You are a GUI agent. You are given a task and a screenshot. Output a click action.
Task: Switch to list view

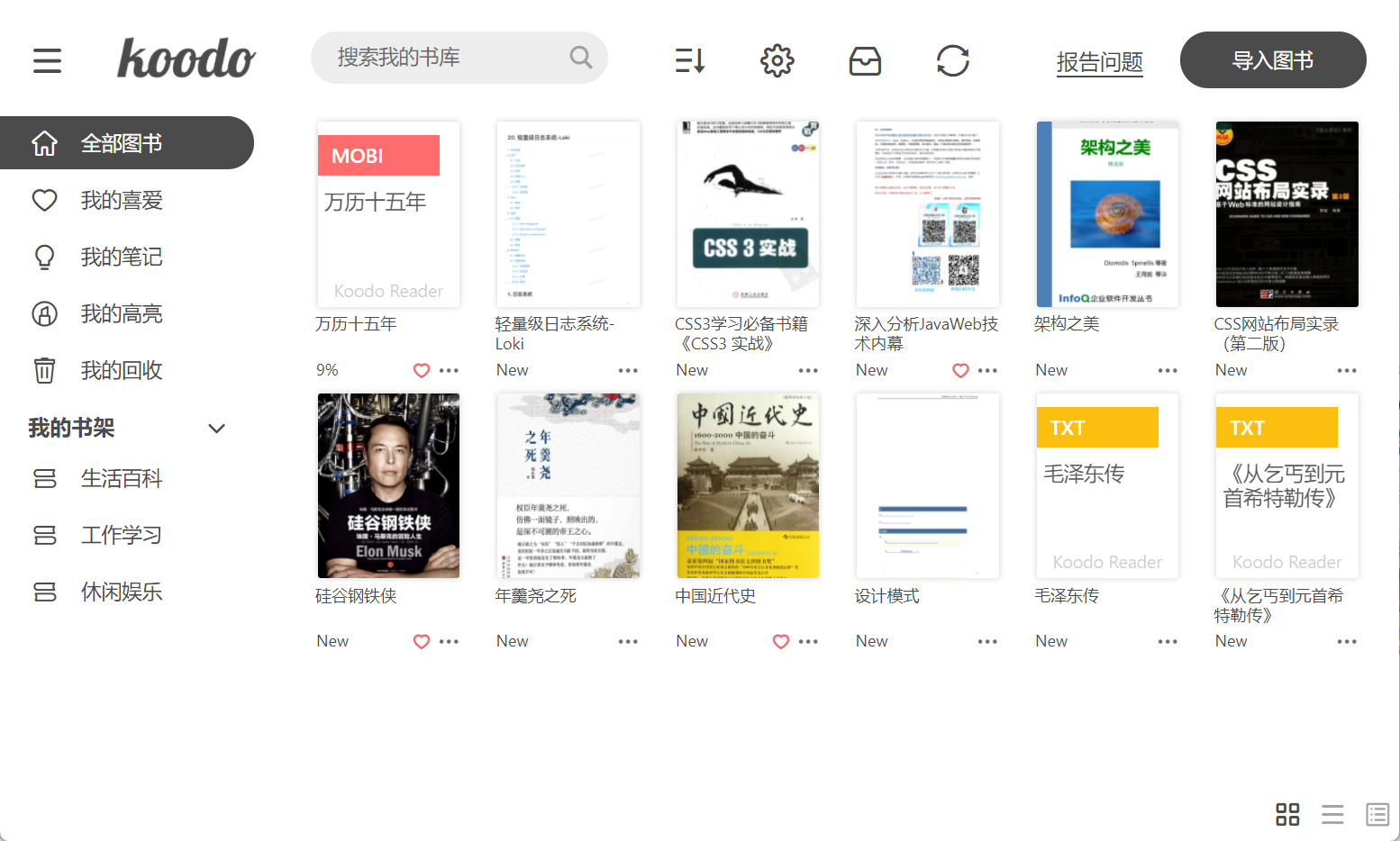(1332, 814)
